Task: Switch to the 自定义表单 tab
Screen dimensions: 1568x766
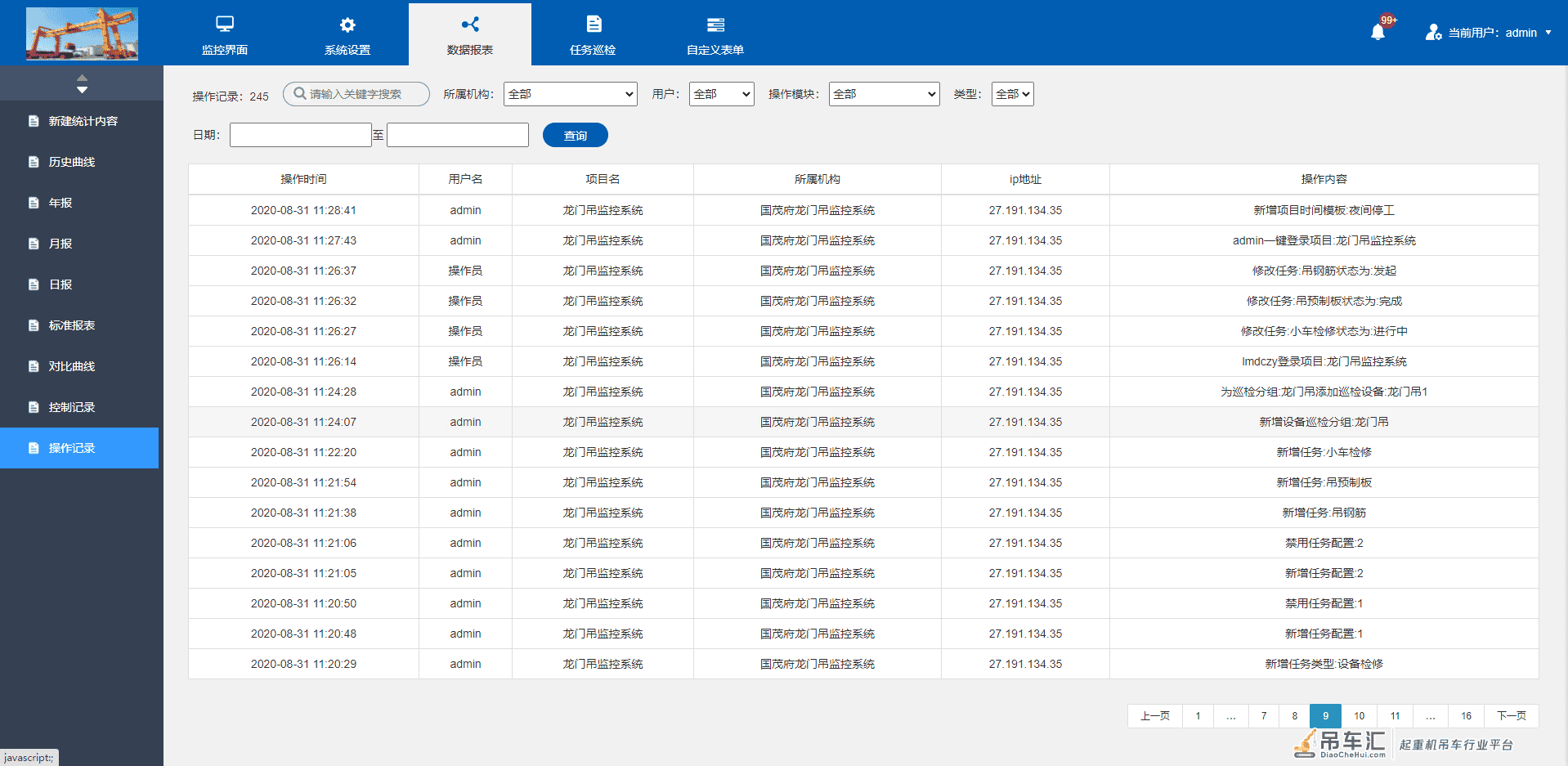Action: (715, 34)
